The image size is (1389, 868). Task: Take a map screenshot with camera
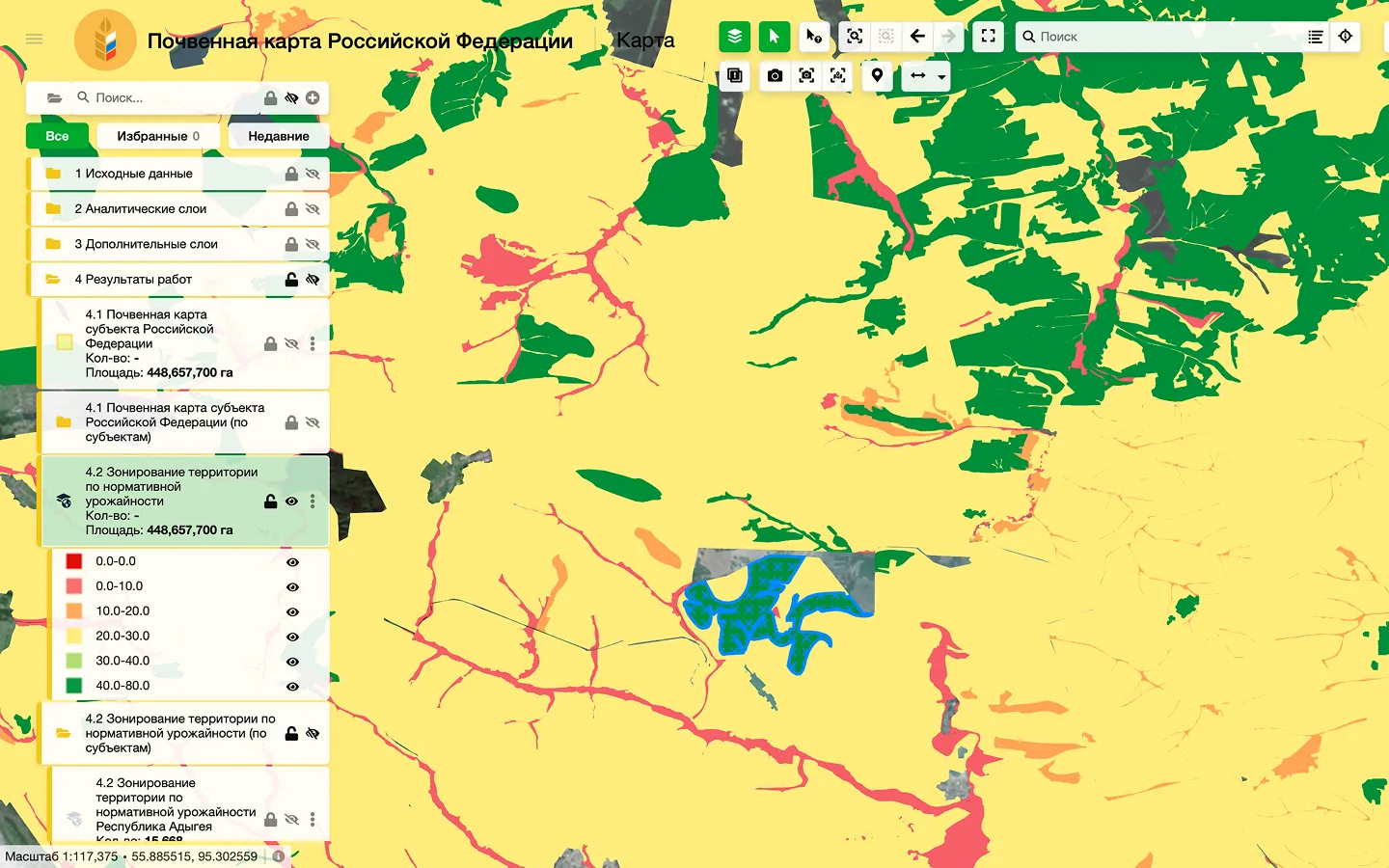click(775, 75)
